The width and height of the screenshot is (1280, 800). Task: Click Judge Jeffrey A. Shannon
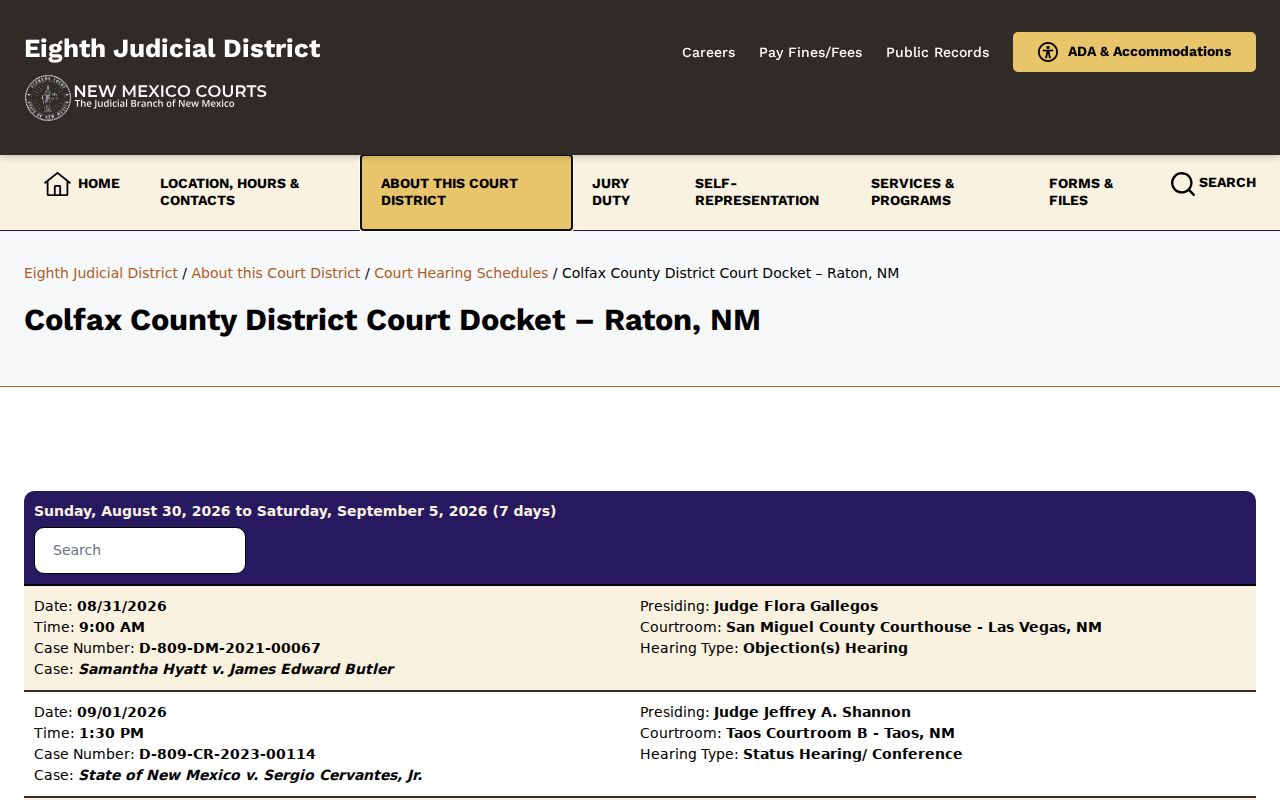(x=812, y=712)
